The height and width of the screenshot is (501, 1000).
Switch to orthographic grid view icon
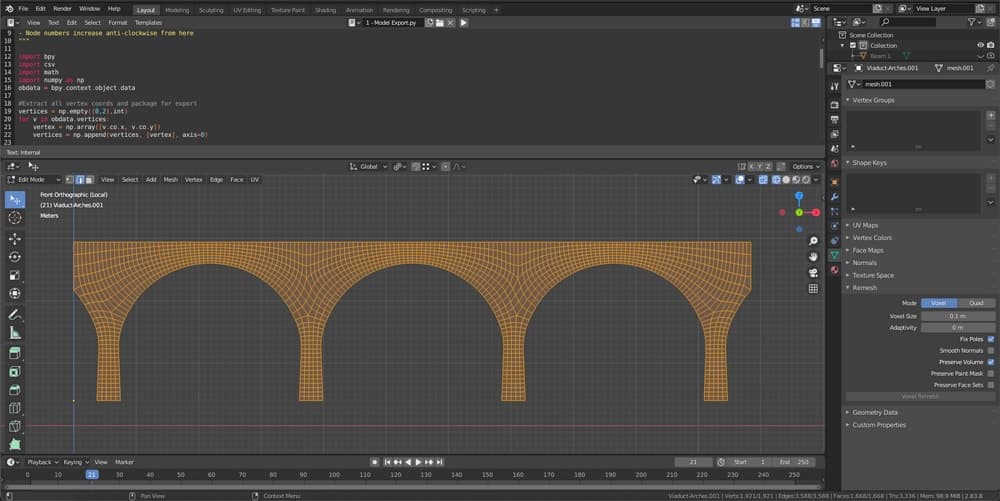(813, 288)
